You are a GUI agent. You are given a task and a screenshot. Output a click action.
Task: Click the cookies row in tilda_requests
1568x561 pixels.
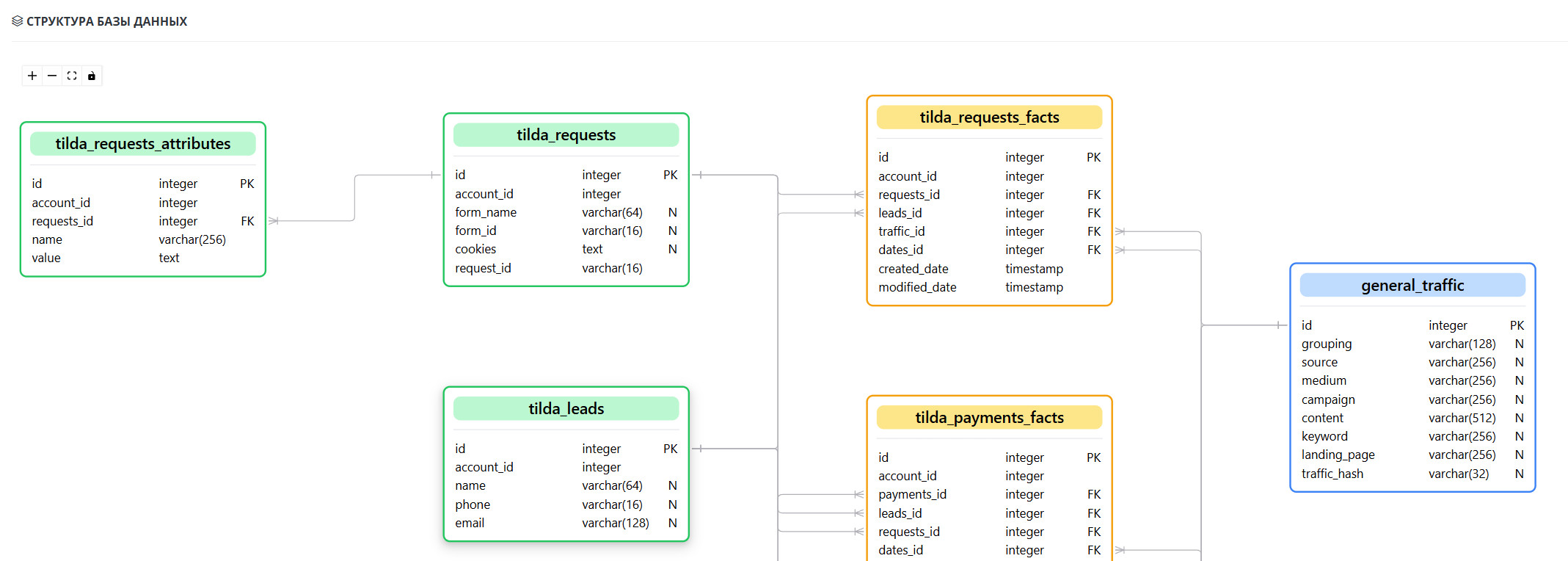(475, 250)
